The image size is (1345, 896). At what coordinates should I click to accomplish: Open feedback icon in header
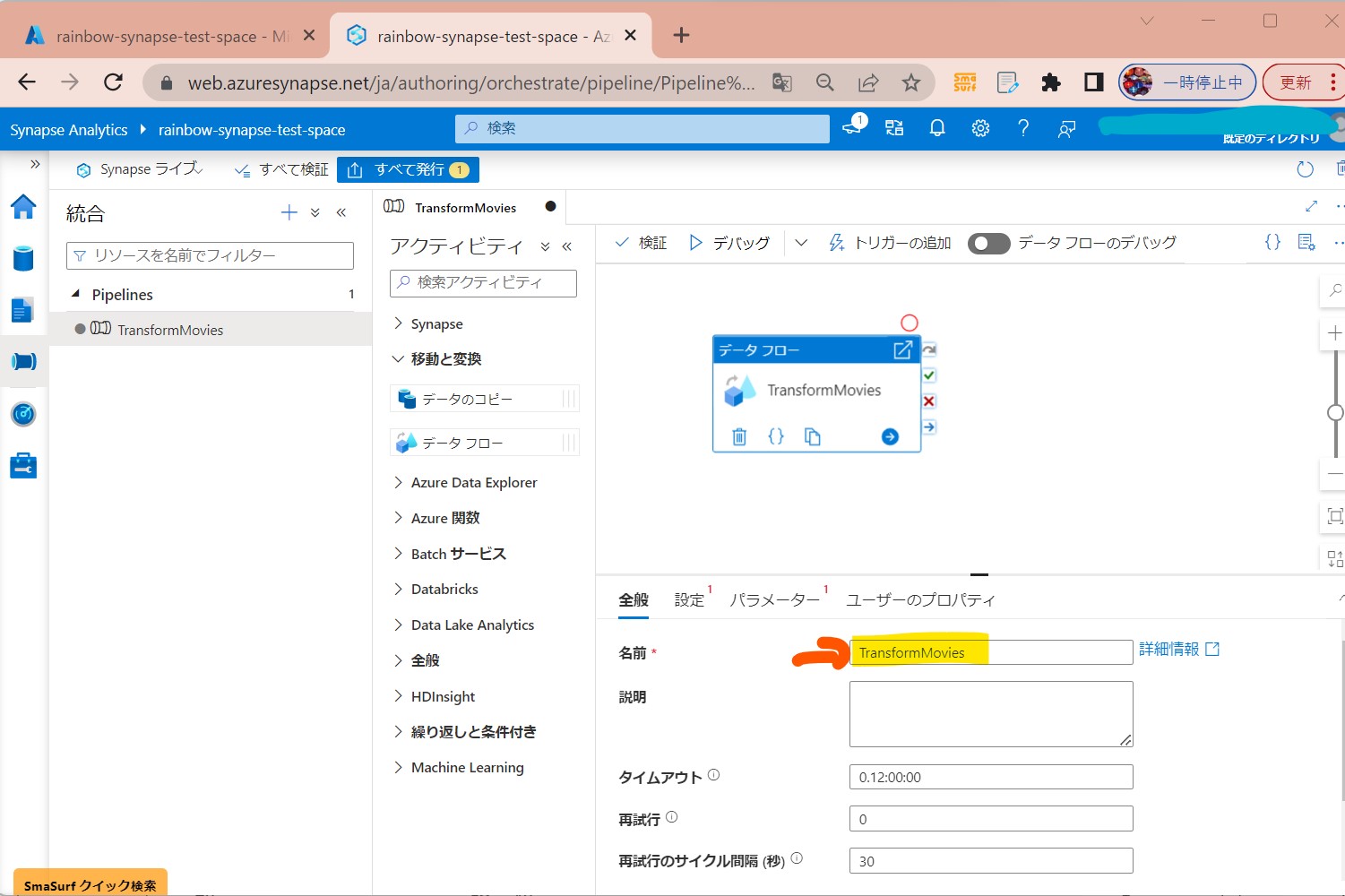pyautogui.click(x=1066, y=129)
